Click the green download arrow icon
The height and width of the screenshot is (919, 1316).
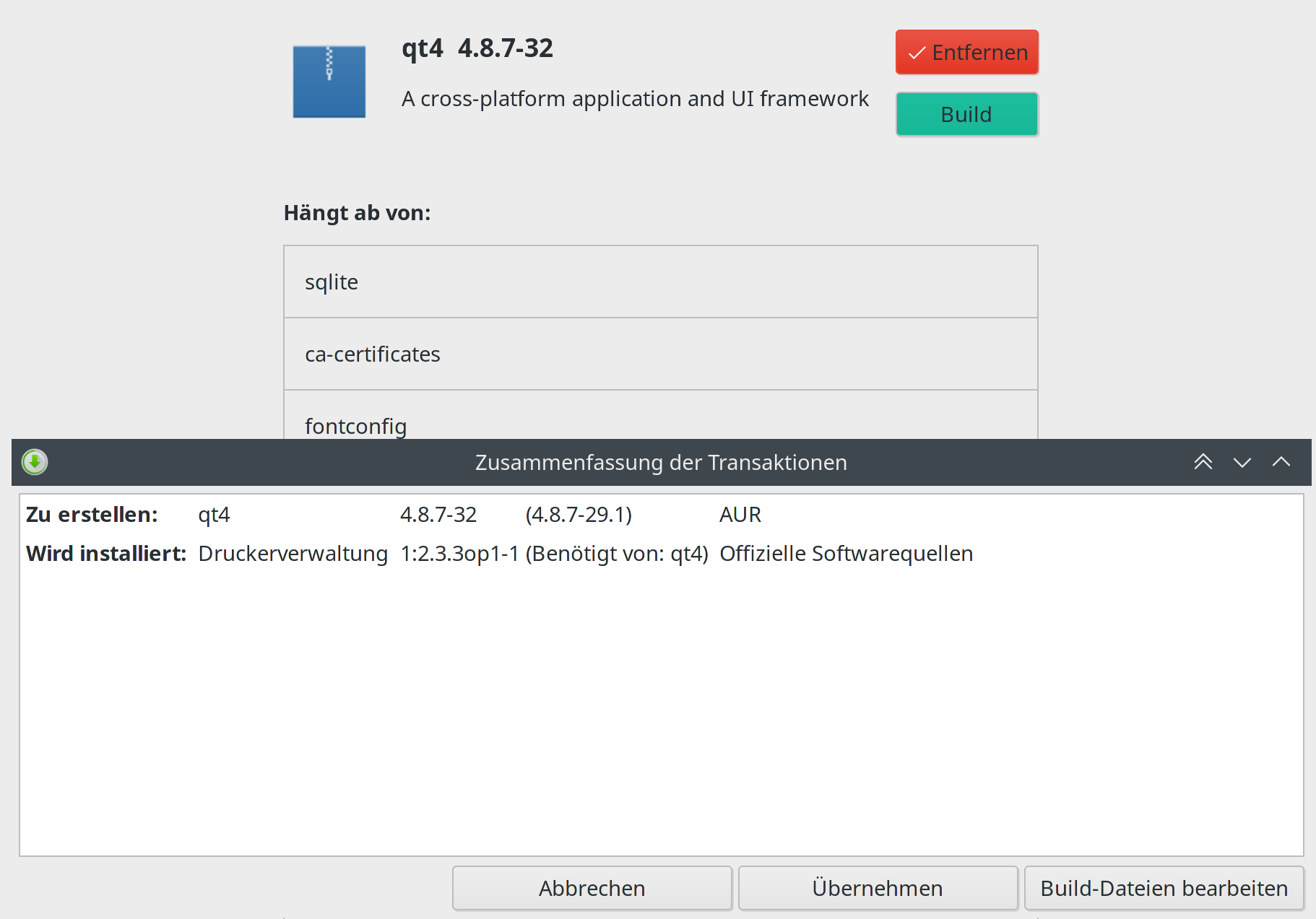pyautogui.click(x=35, y=462)
